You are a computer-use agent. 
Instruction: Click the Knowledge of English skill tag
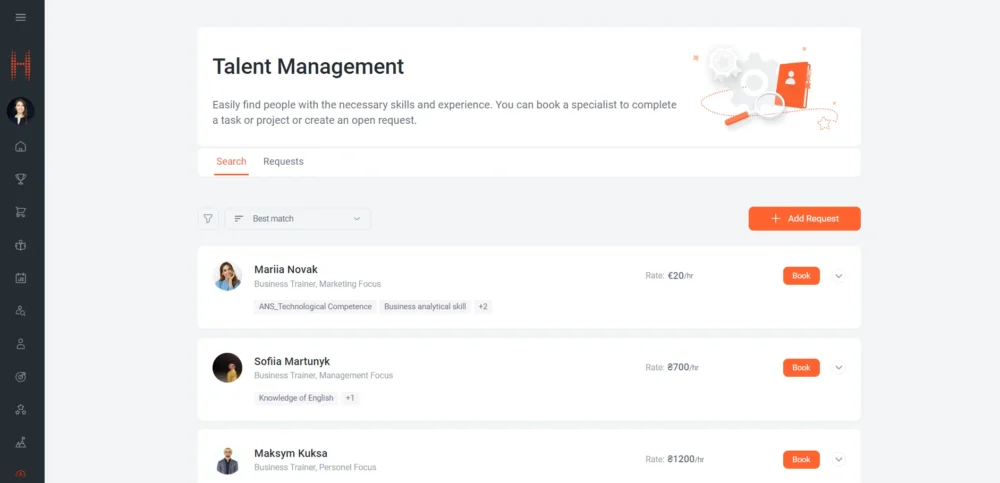click(295, 398)
